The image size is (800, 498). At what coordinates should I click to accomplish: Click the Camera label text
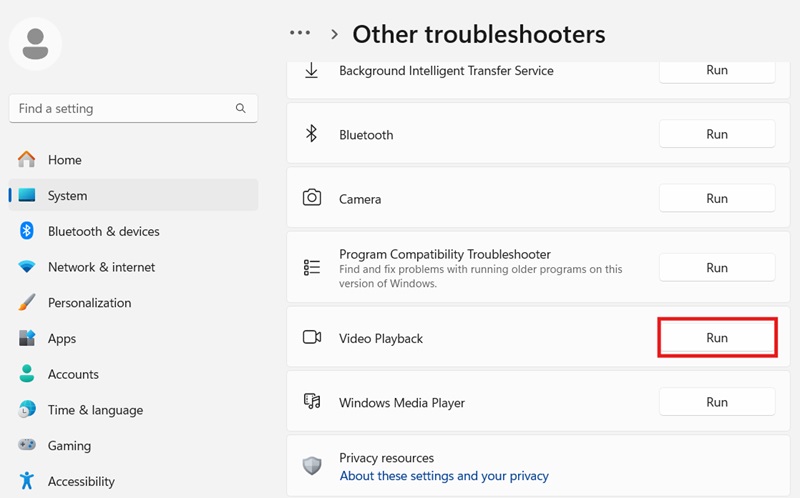[x=360, y=199]
